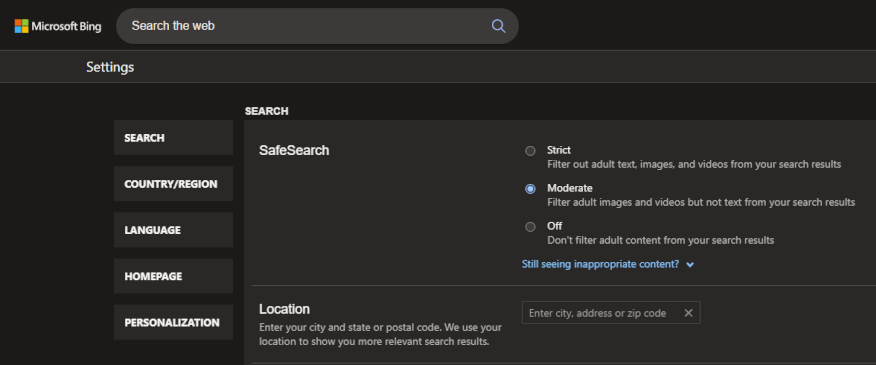Image resolution: width=876 pixels, height=365 pixels.
Task: Expand 'Still seeing inappropriate content?' chevron
Action: point(690,265)
